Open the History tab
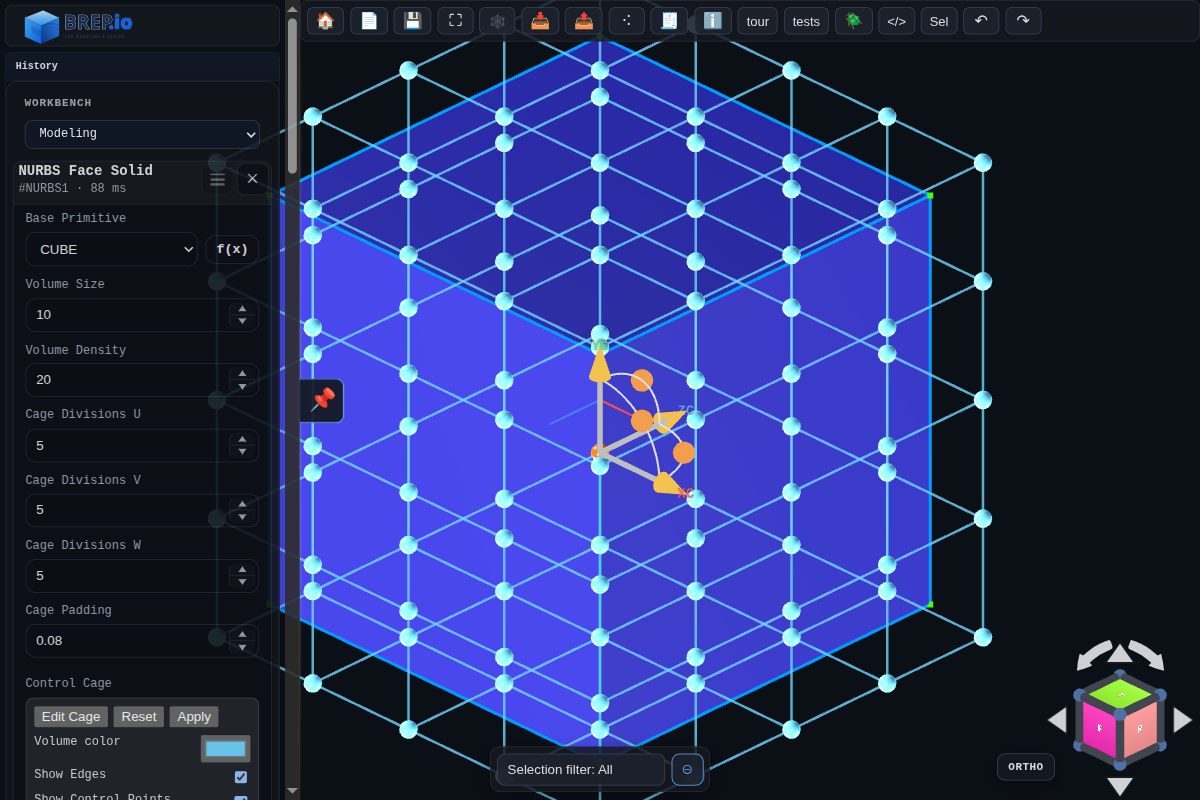The width and height of the screenshot is (1200, 800). (x=37, y=66)
